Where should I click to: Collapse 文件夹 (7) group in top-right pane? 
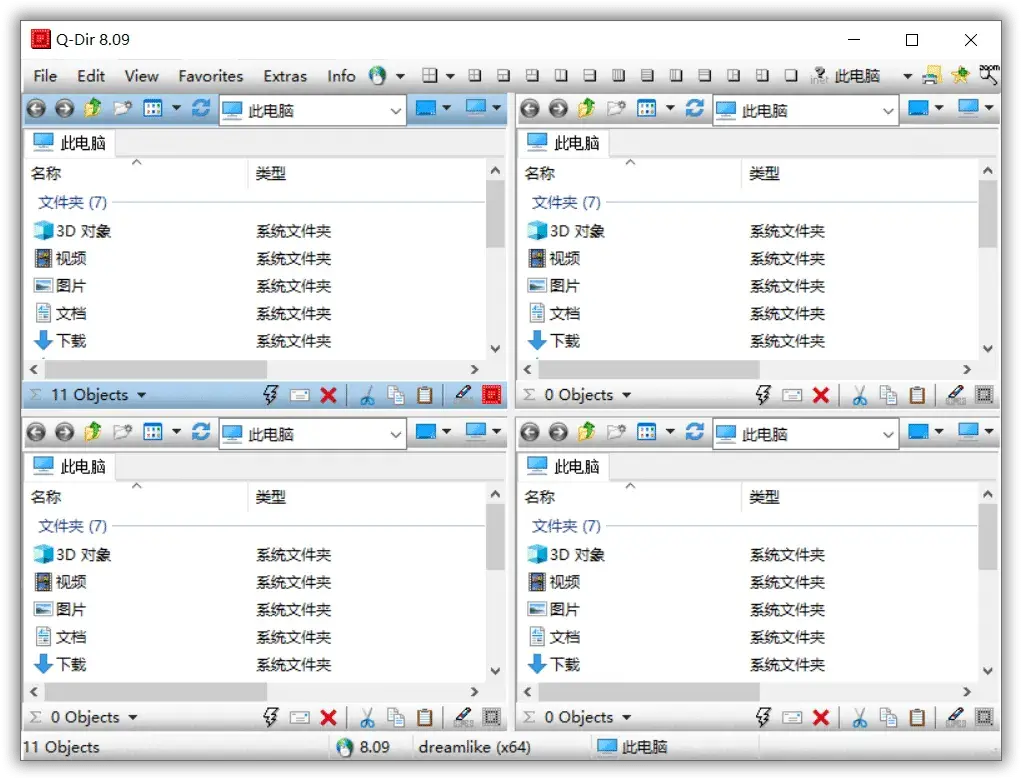tap(566, 202)
